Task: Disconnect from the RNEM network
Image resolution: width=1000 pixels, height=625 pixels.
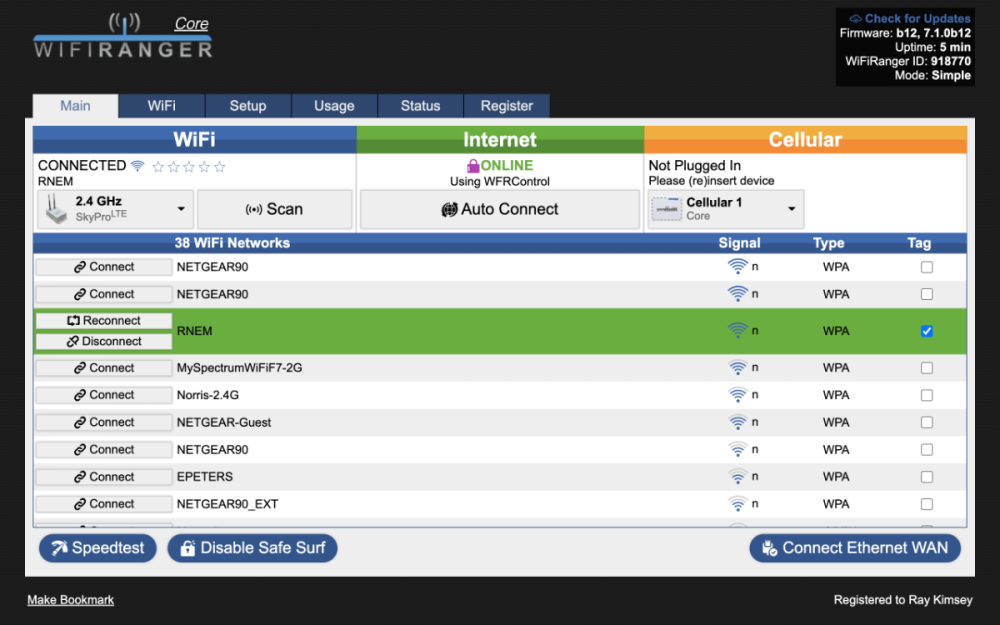Action: [104, 341]
